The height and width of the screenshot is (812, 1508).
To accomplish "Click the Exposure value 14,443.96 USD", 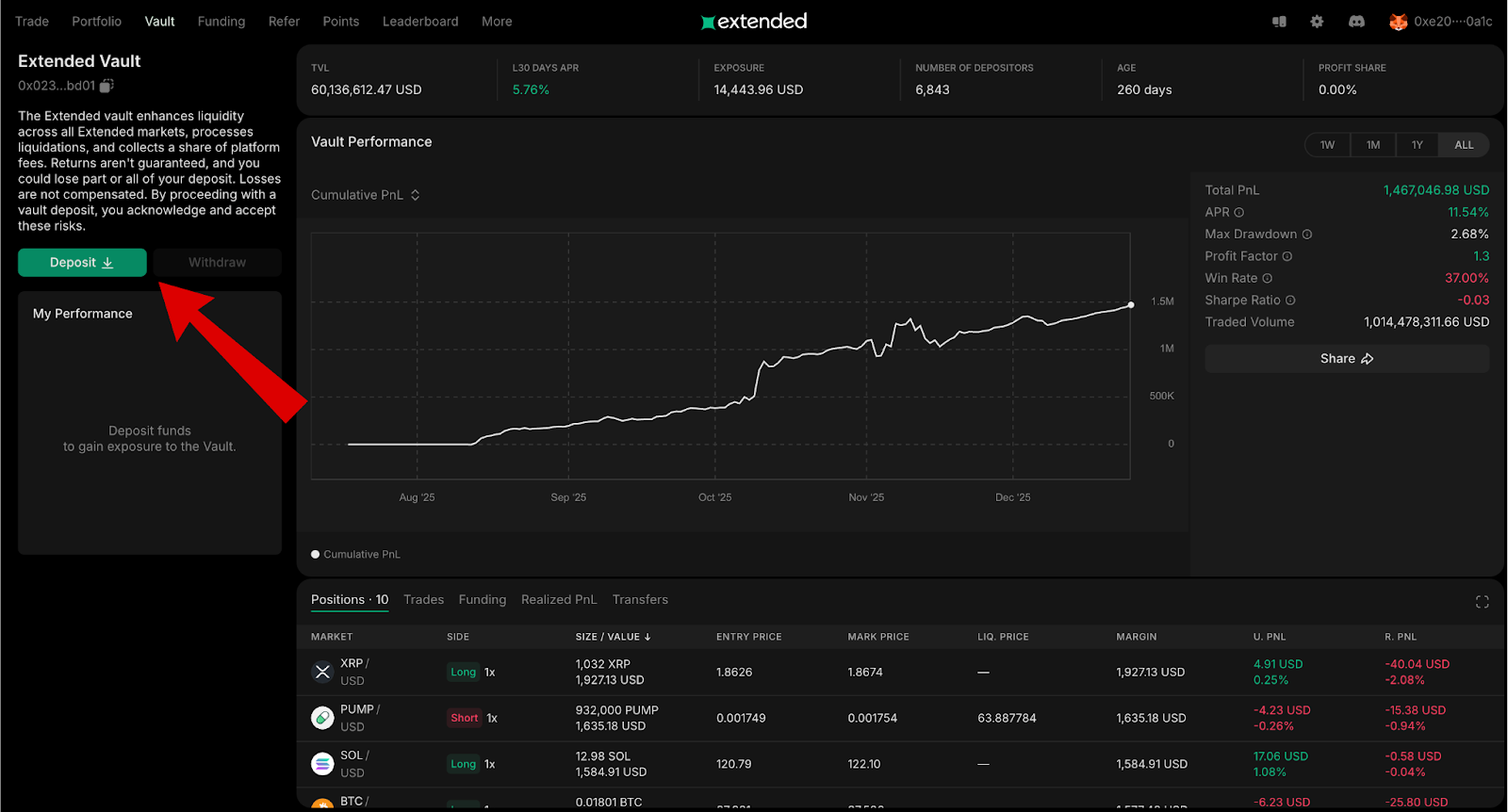I will pos(759,90).
